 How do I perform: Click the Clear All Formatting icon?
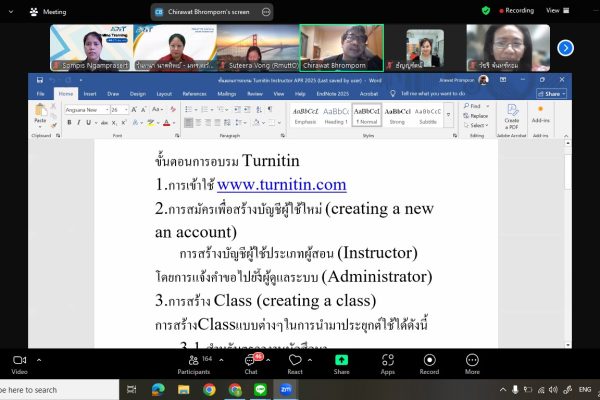coord(173,109)
